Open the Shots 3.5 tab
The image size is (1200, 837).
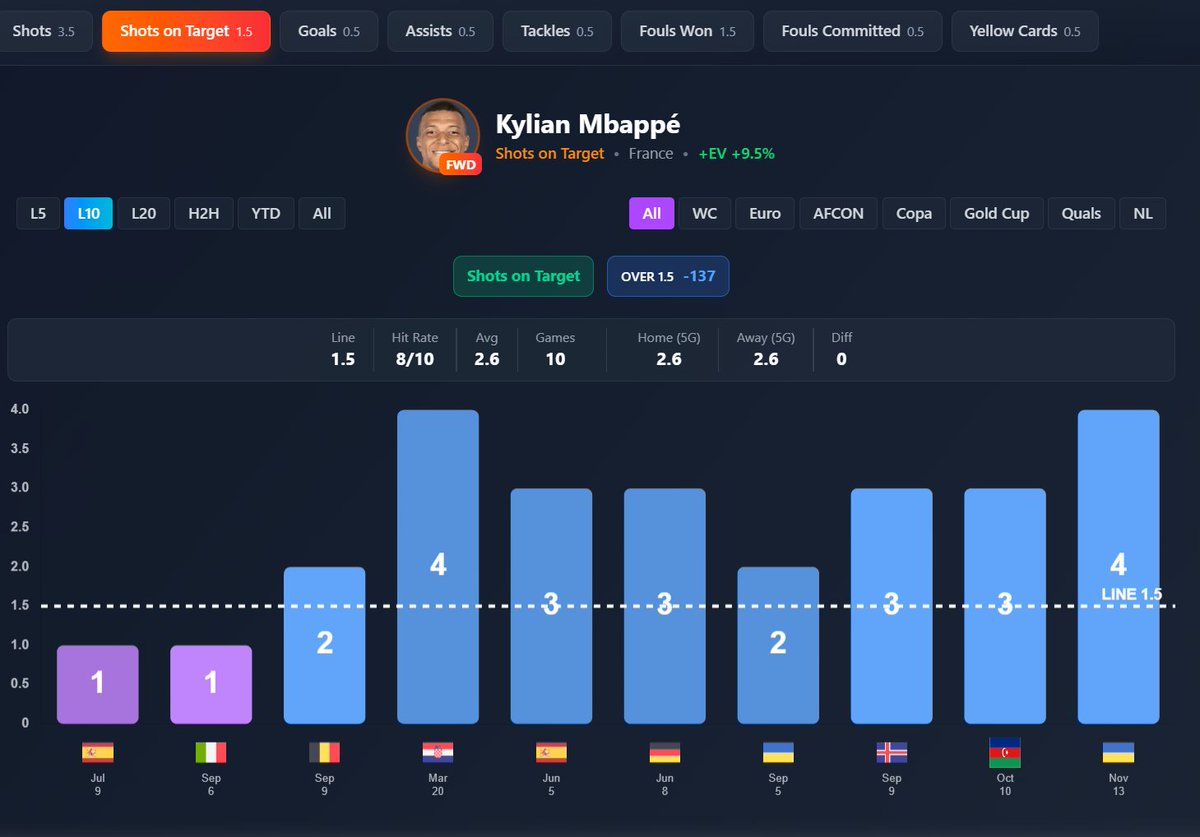[44, 31]
